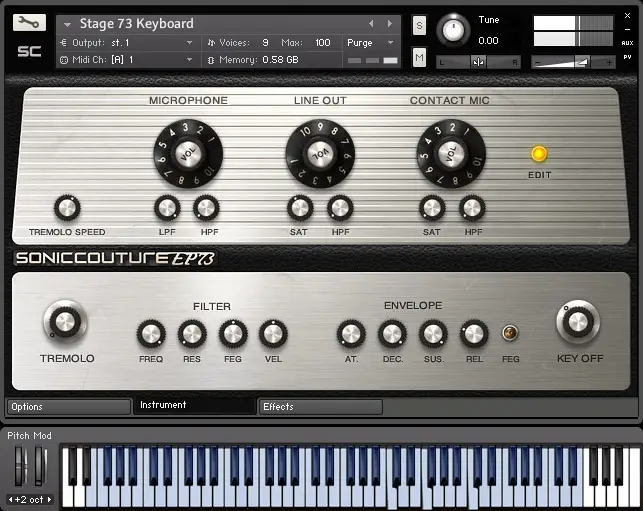Click the Envelope DEC. knob

click(392, 334)
